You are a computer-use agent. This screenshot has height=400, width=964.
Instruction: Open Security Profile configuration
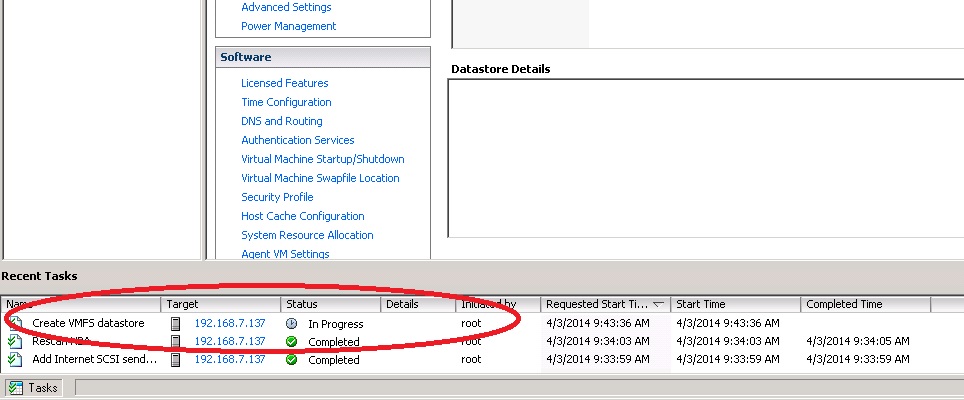[x=277, y=197]
